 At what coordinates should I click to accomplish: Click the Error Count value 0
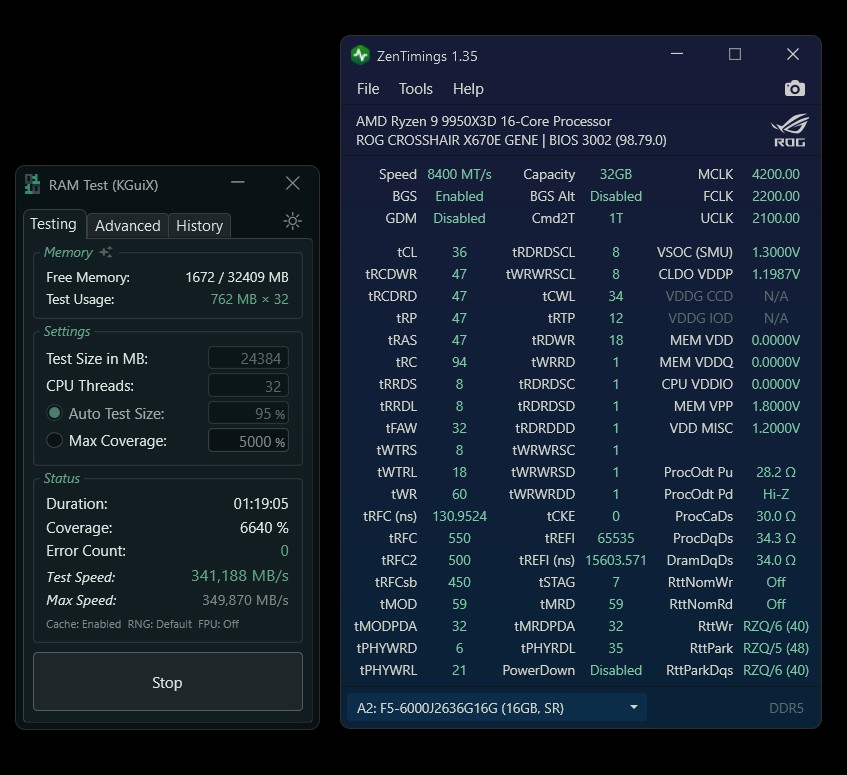(x=284, y=551)
